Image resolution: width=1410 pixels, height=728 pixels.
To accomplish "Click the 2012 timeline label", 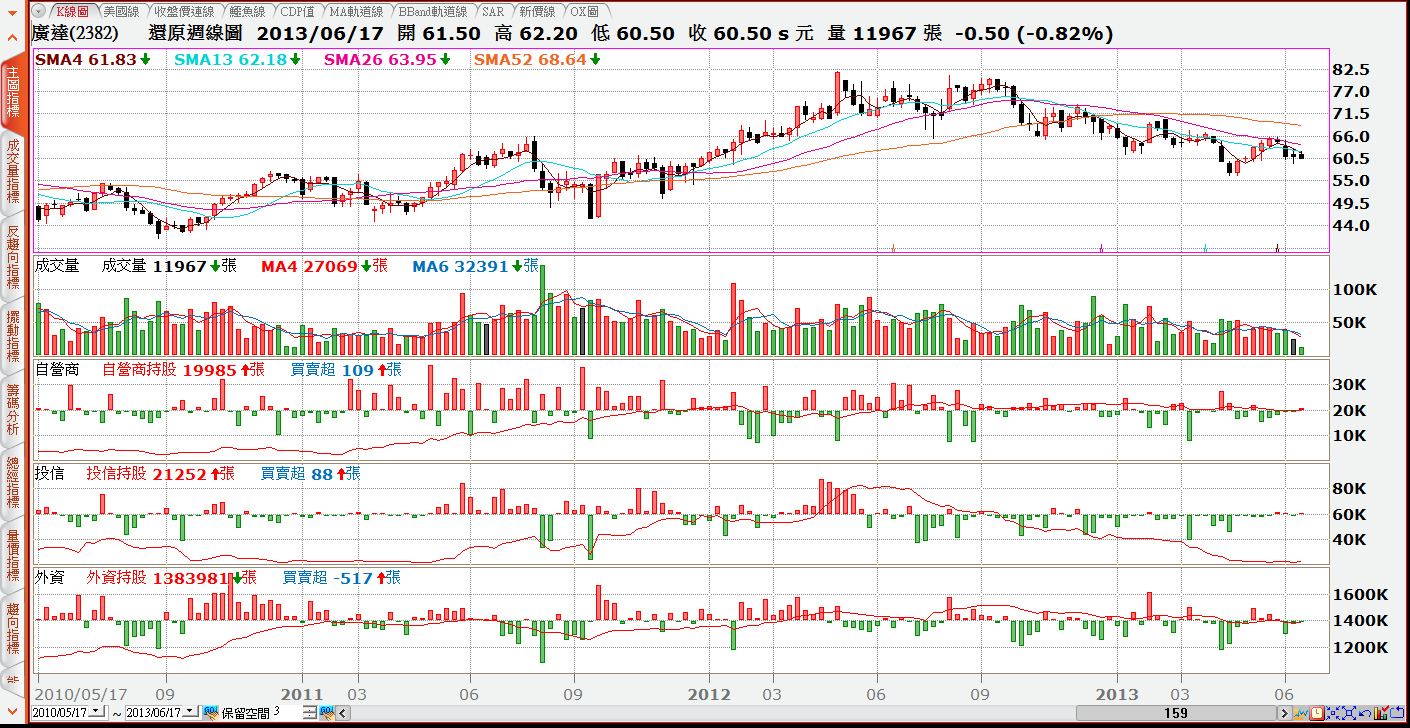I will click(711, 694).
